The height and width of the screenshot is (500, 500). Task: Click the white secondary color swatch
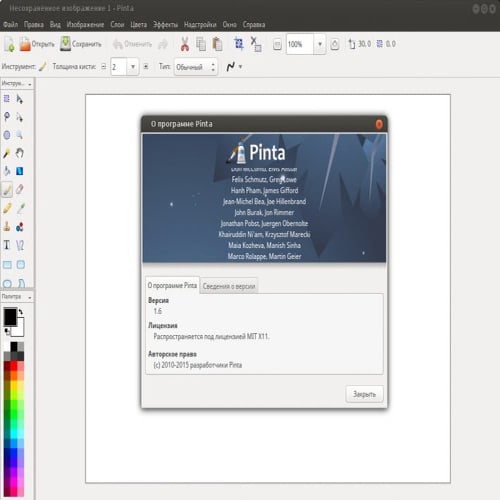pyautogui.click(x=19, y=330)
